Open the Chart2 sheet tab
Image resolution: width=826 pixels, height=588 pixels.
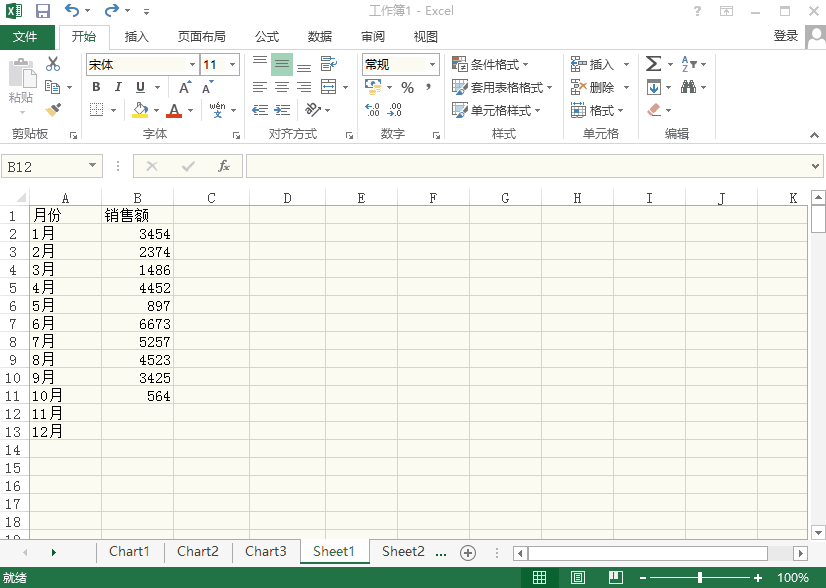[x=198, y=551]
